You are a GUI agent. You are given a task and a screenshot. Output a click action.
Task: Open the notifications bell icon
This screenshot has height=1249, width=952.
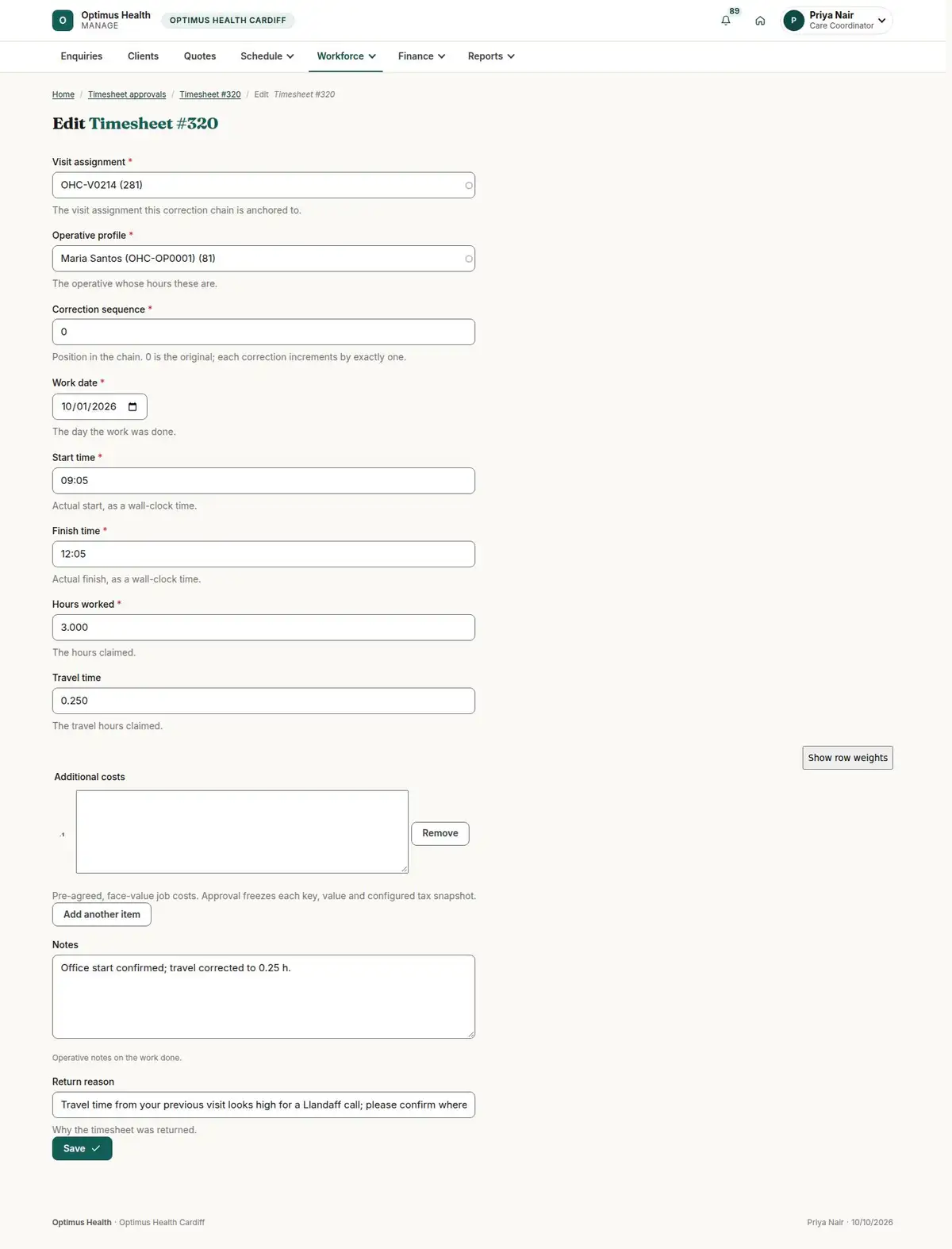725,21
